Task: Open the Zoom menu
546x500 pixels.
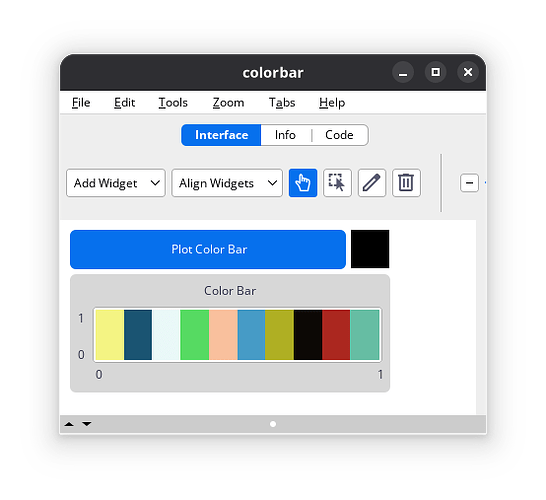Action: (x=228, y=103)
